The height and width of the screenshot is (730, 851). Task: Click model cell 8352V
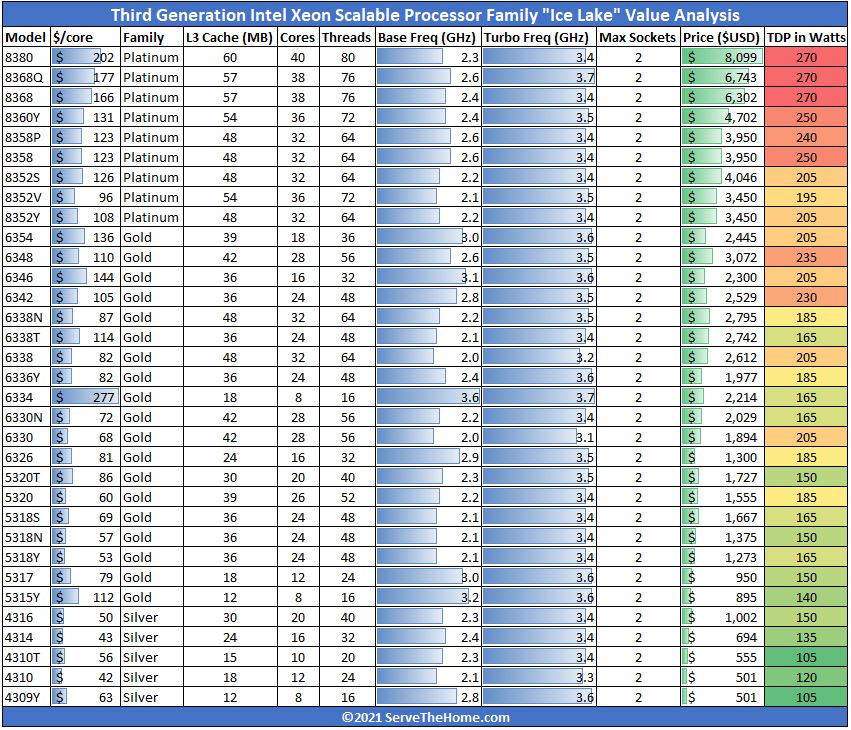[x=26, y=198]
